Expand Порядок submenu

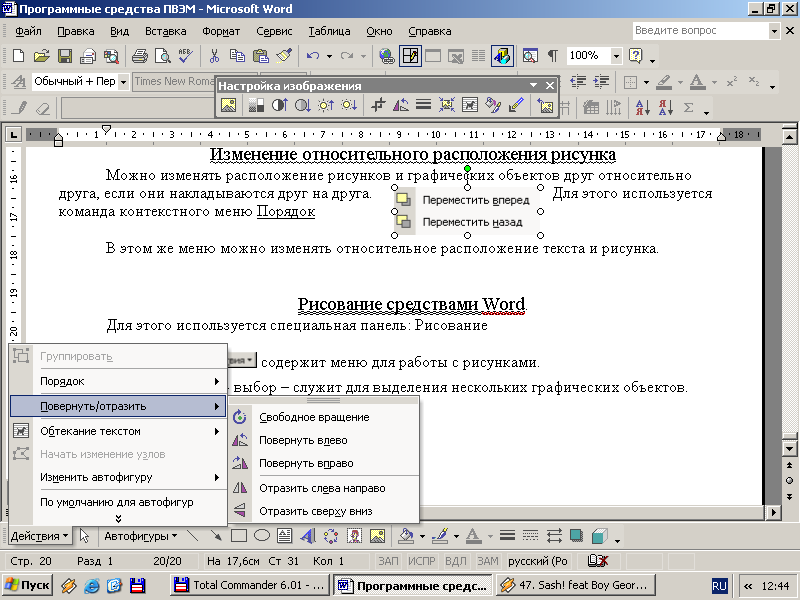(118, 381)
